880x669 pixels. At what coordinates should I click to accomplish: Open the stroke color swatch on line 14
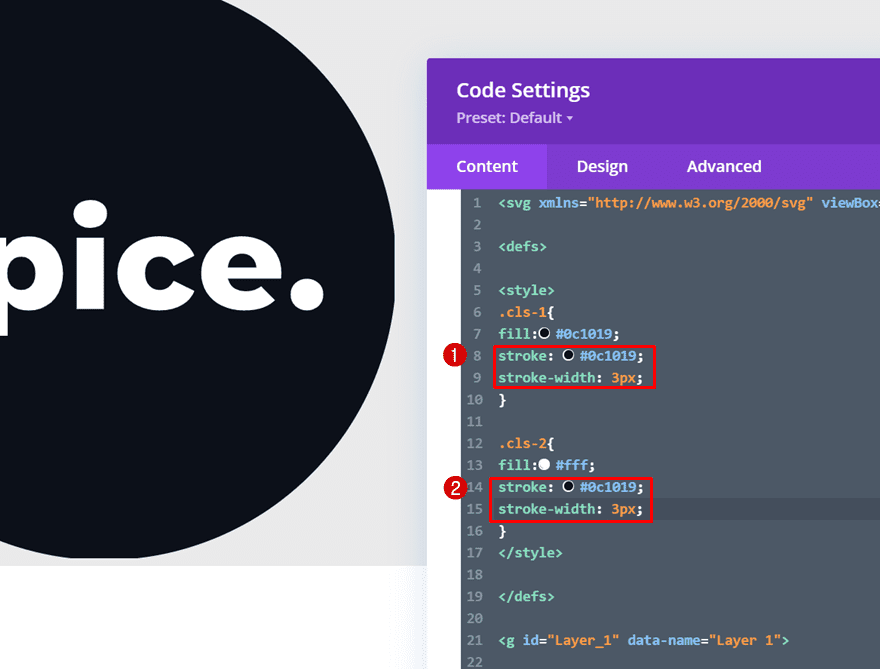click(x=568, y=487)
